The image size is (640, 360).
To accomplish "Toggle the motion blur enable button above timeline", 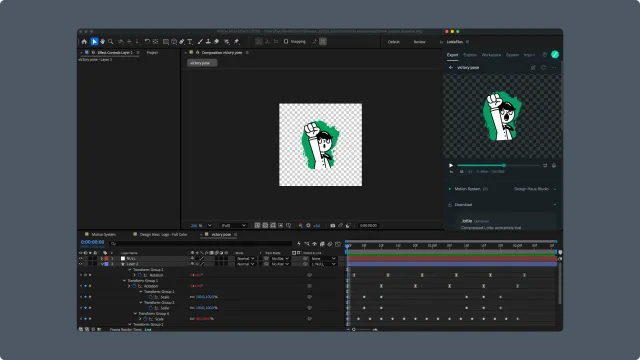I will pyautogui.click(x=330, y=244).
